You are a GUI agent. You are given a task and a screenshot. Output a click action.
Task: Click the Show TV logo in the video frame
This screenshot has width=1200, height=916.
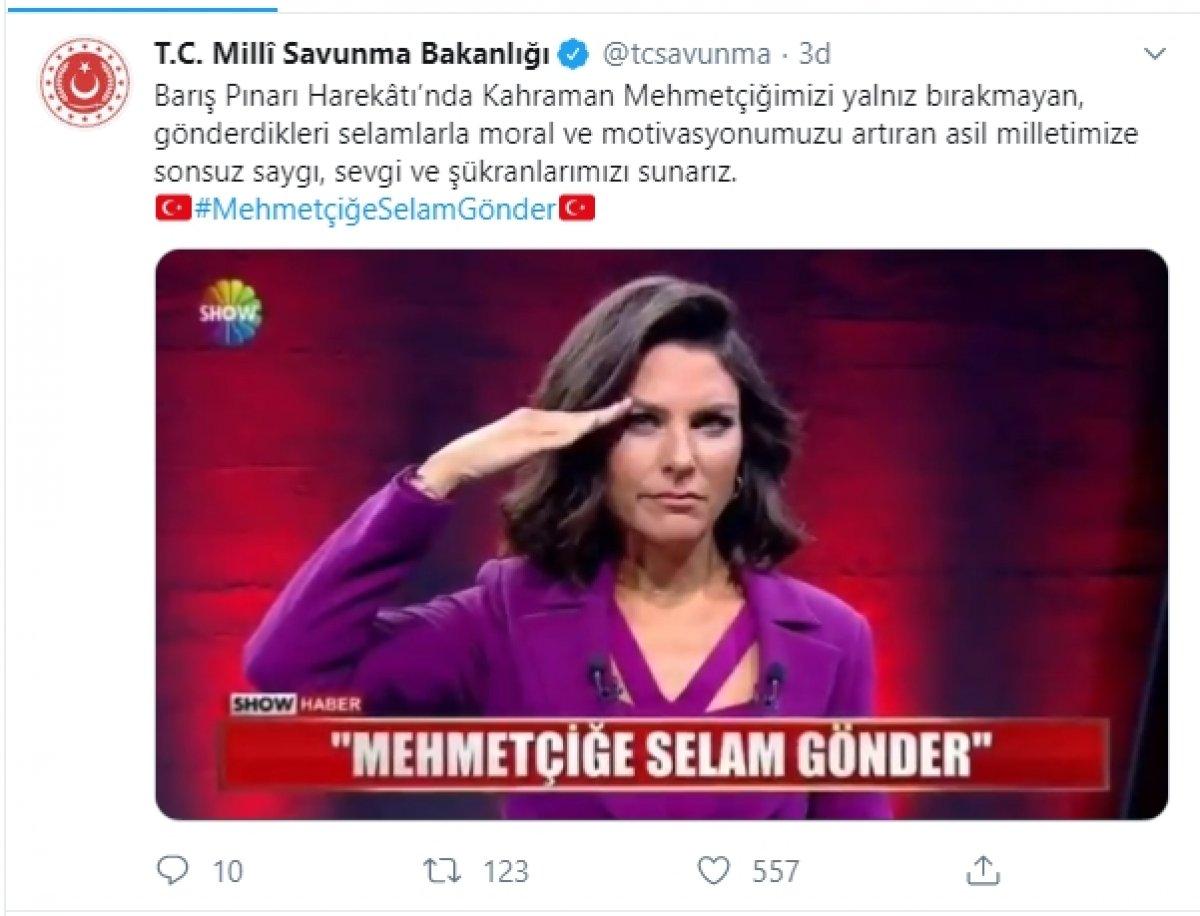(229, 313)
